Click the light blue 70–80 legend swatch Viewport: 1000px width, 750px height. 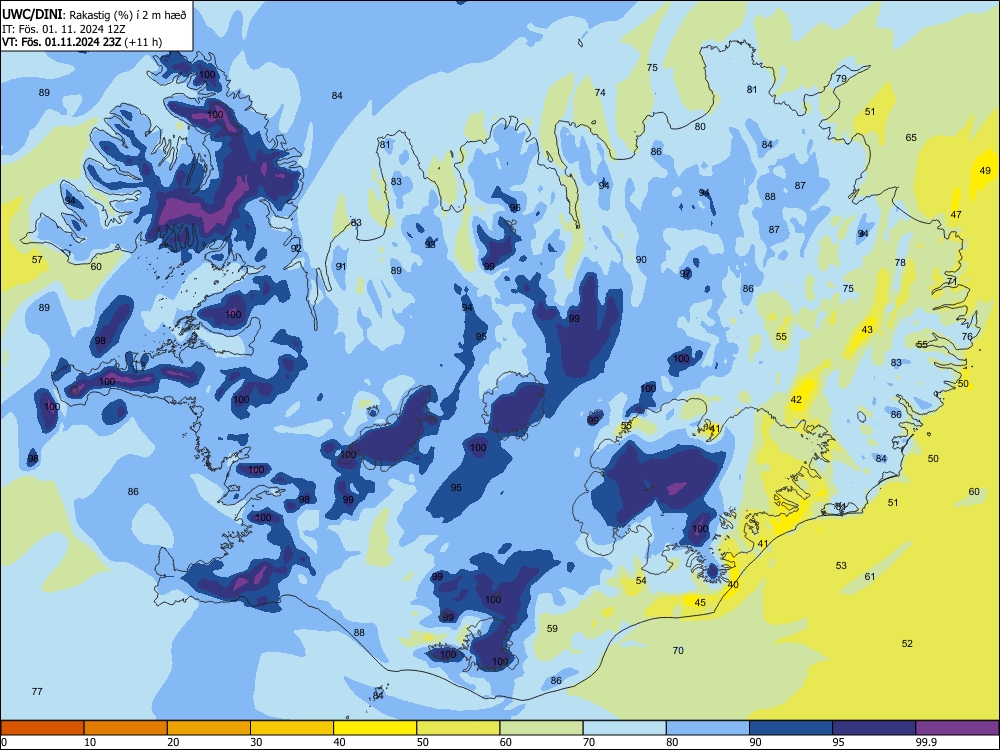coord(624,728)
